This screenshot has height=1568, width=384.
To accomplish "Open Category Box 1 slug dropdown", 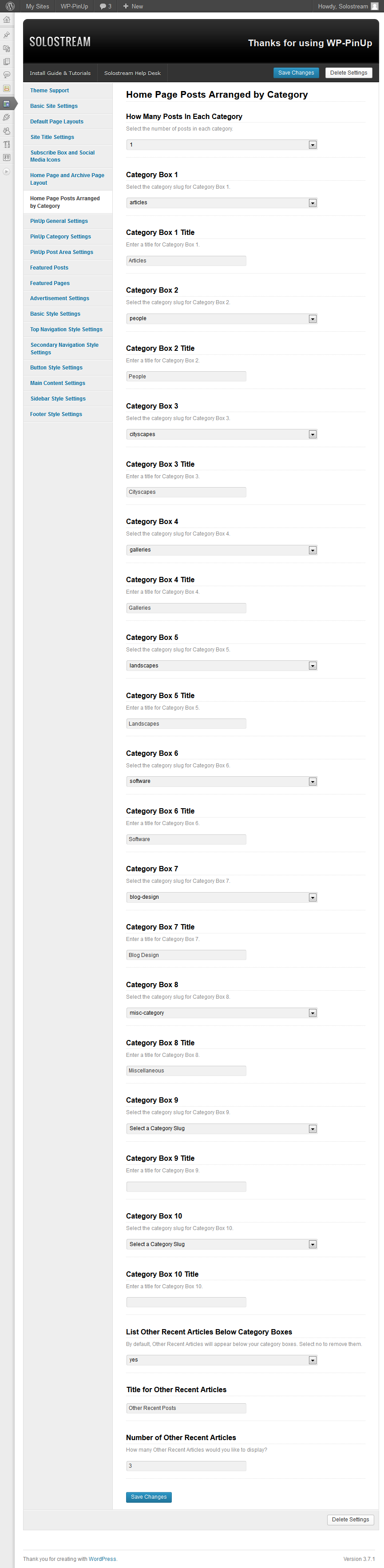I will click(222, 202).
